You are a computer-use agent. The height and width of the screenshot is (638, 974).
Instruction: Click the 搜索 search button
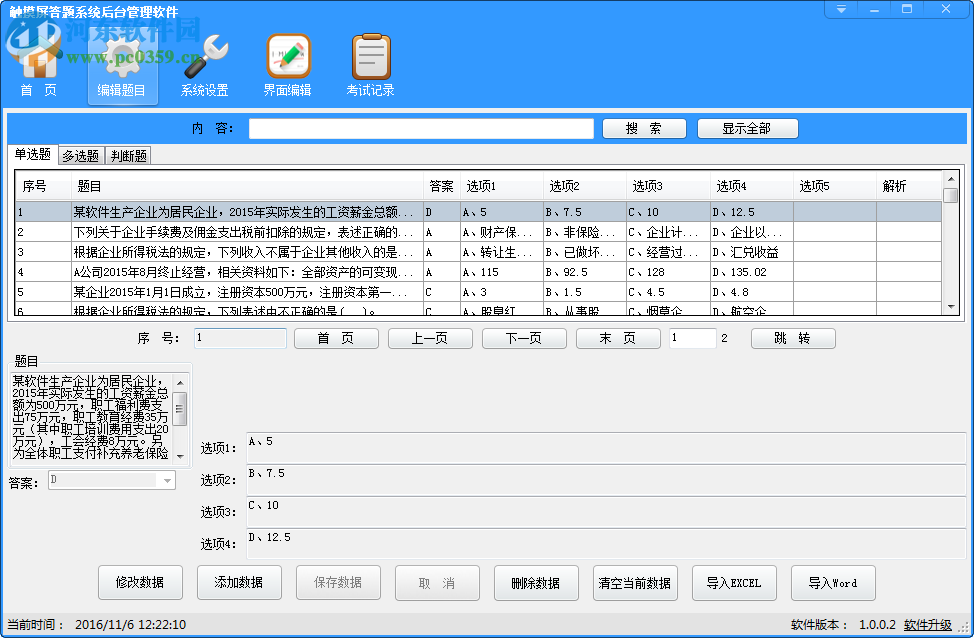[644, 128]
